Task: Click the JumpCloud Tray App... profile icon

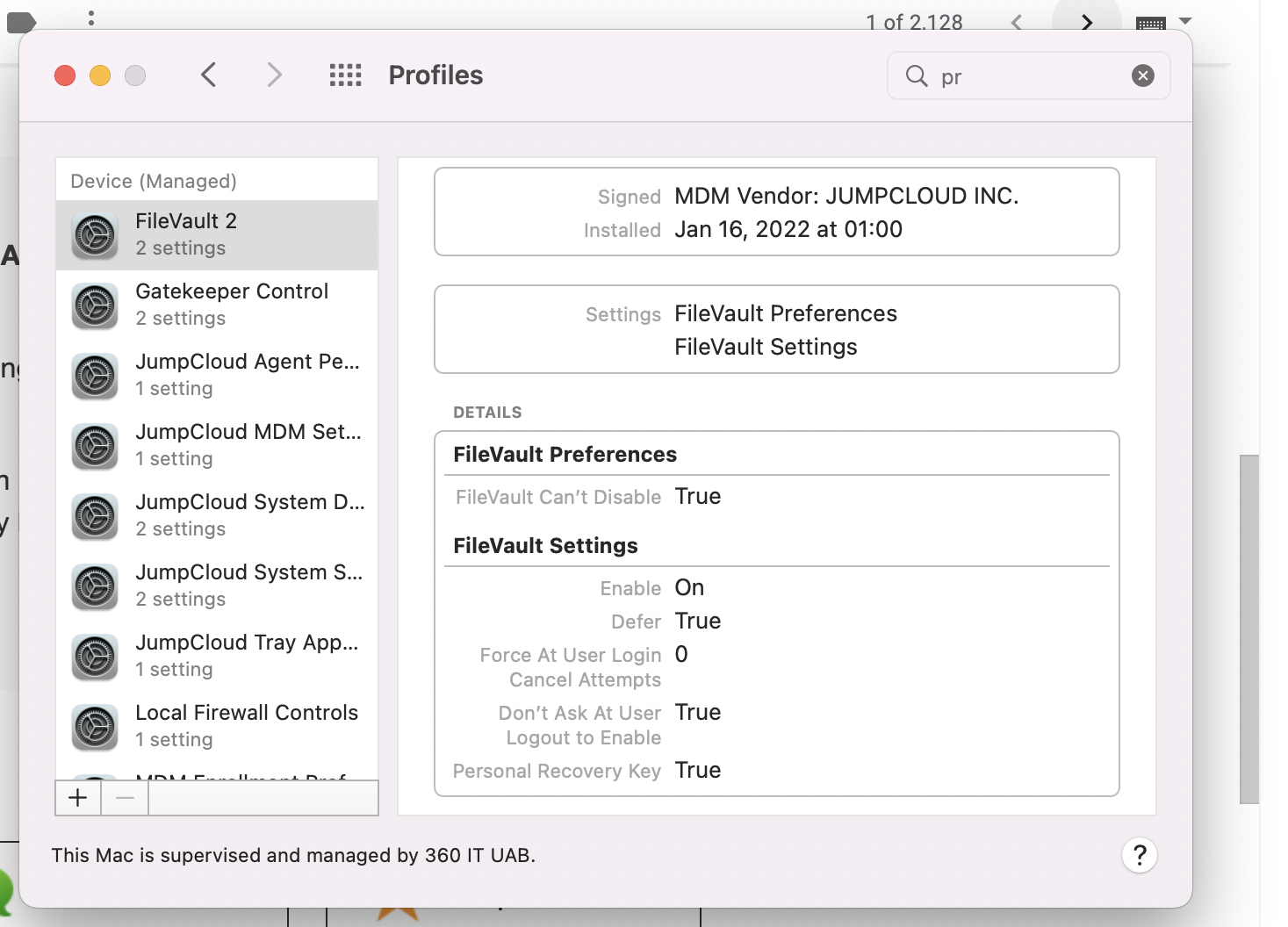Action: tap(95, 657)
